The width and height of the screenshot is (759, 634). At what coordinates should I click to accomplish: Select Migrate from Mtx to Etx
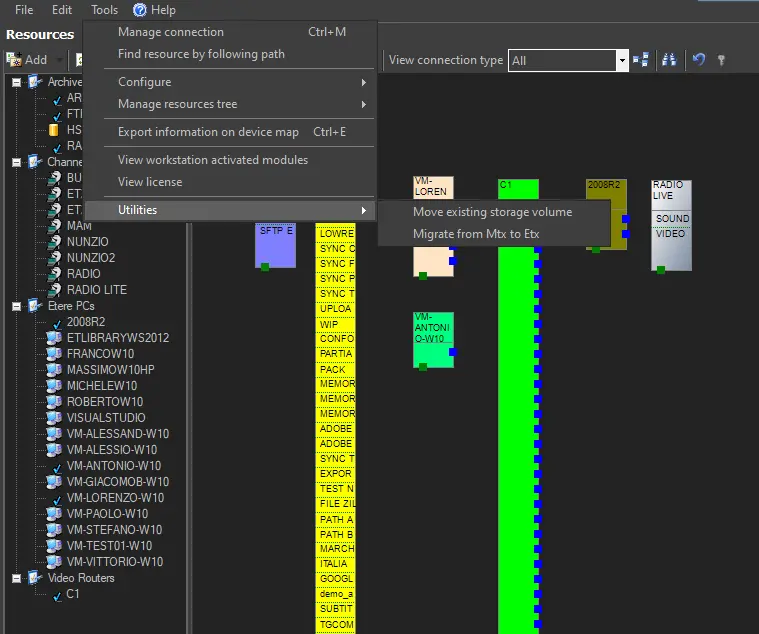475,234
